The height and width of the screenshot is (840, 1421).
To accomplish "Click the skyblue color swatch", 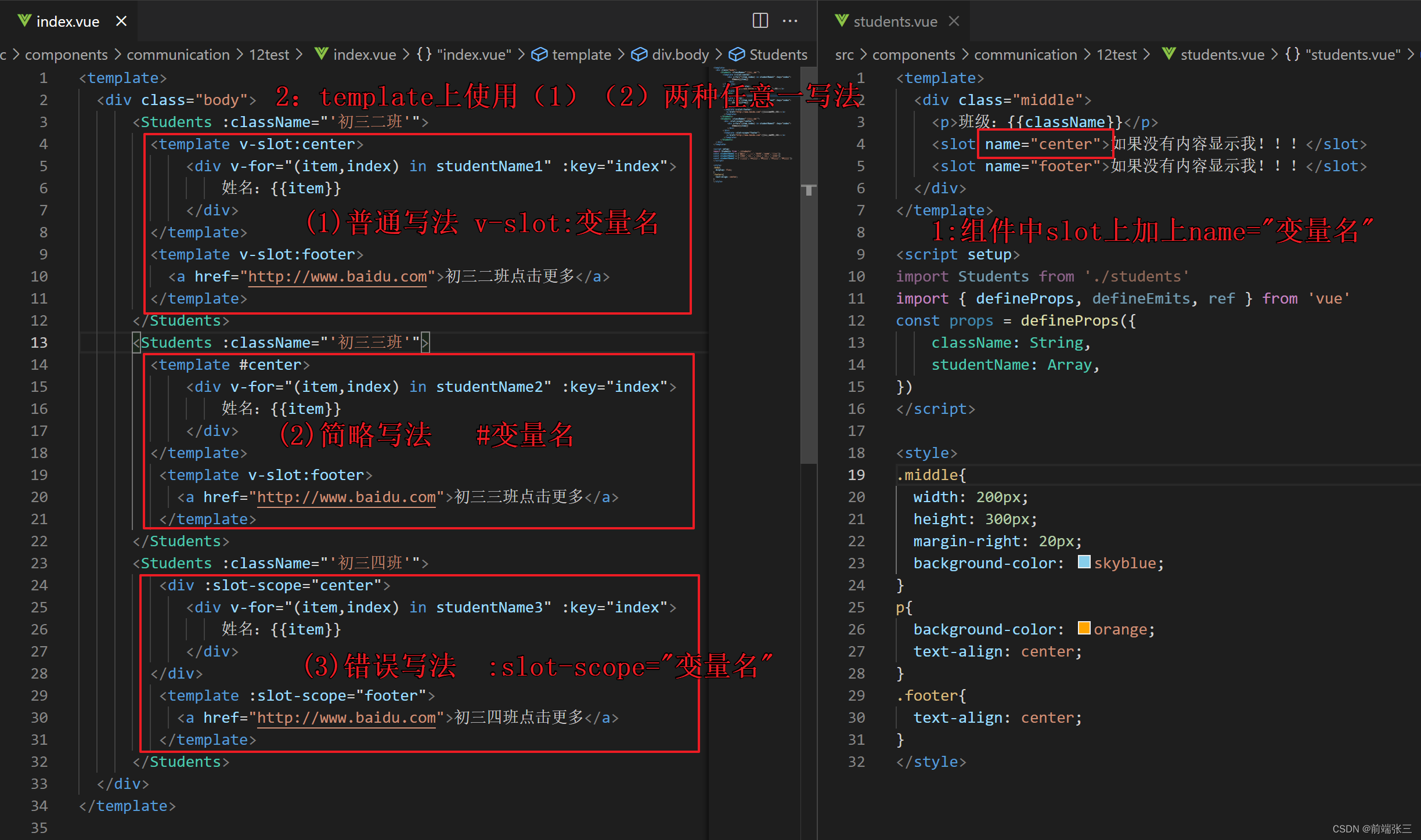I will 1083,562.
